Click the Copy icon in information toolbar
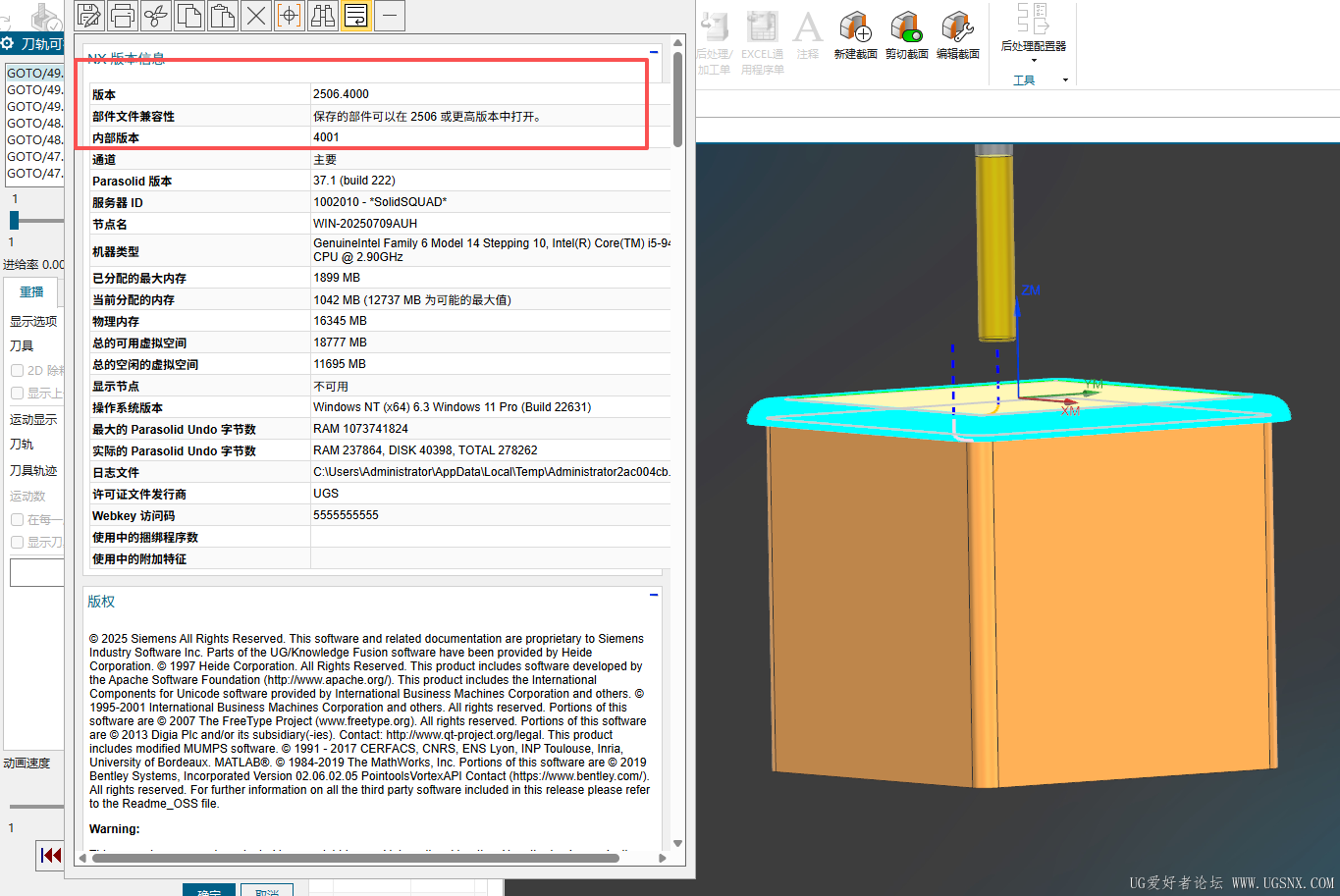This screenshot has width=1340, height=896. click(189, 15)
